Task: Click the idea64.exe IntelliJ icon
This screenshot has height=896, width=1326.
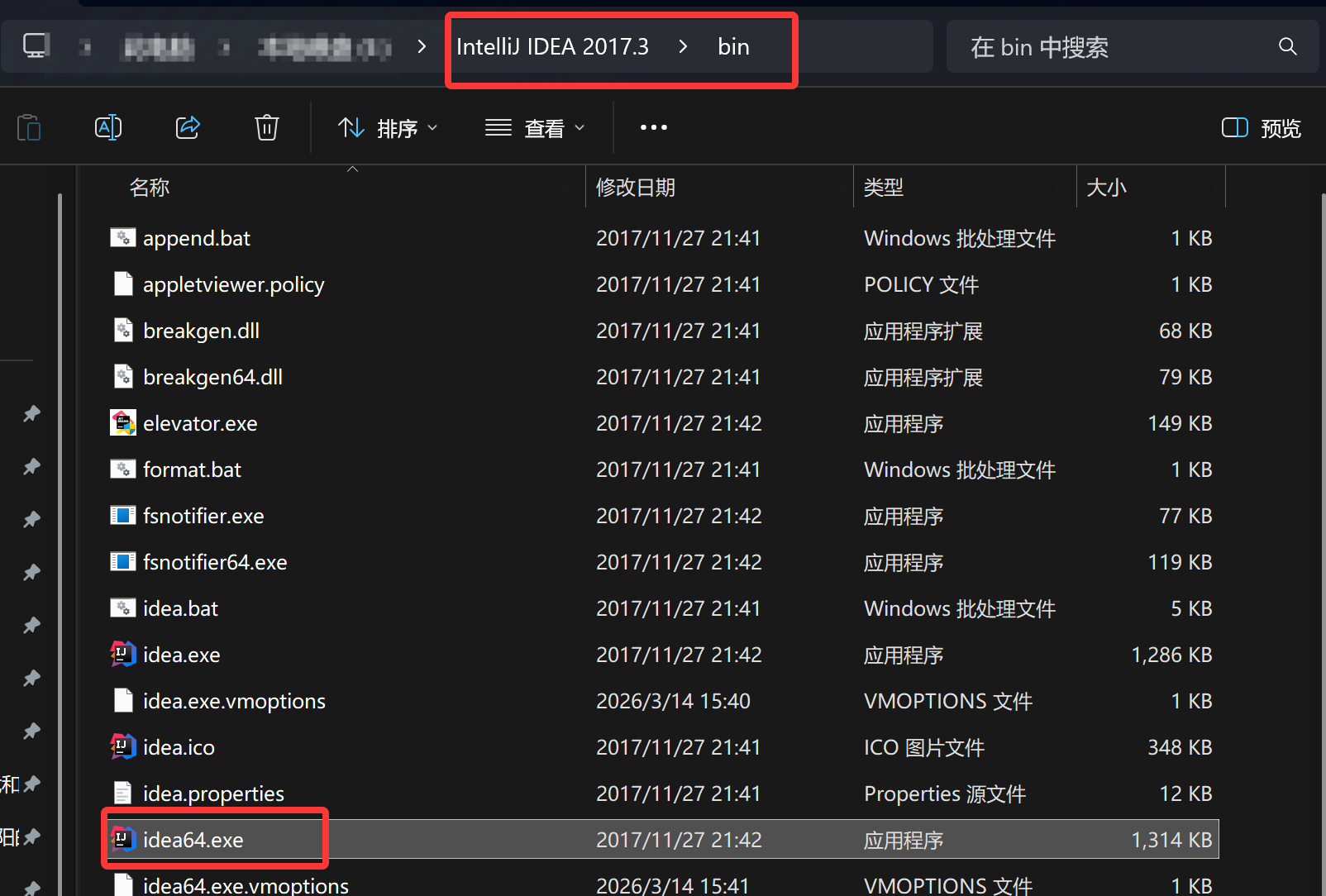Action: [123, 840]
